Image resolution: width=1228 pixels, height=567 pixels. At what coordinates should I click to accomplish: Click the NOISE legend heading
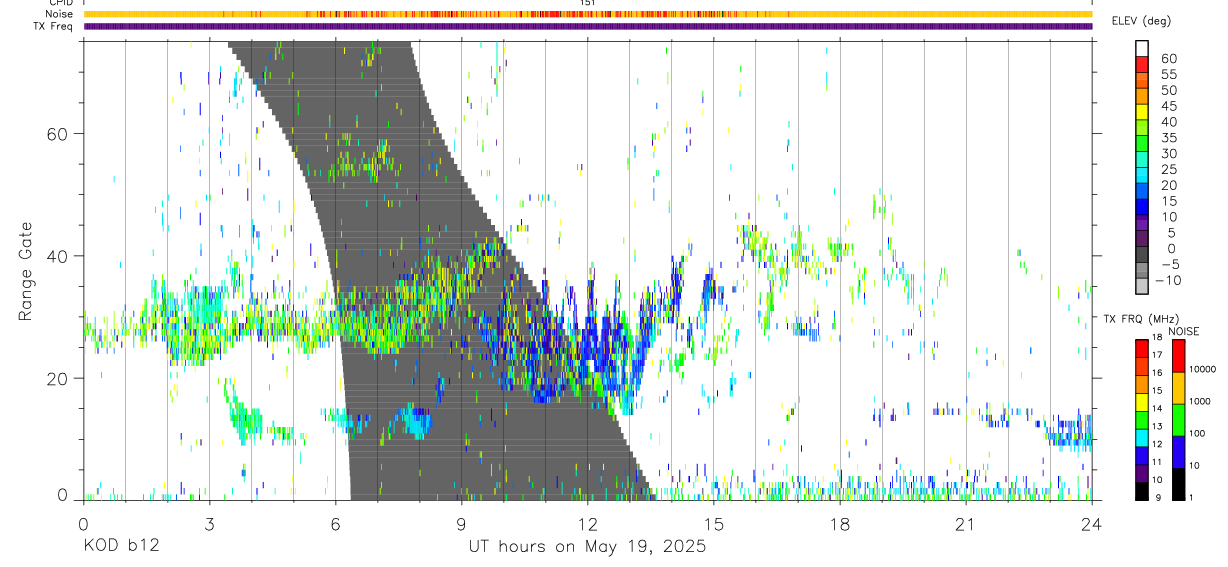click(x=1183, y=331)
